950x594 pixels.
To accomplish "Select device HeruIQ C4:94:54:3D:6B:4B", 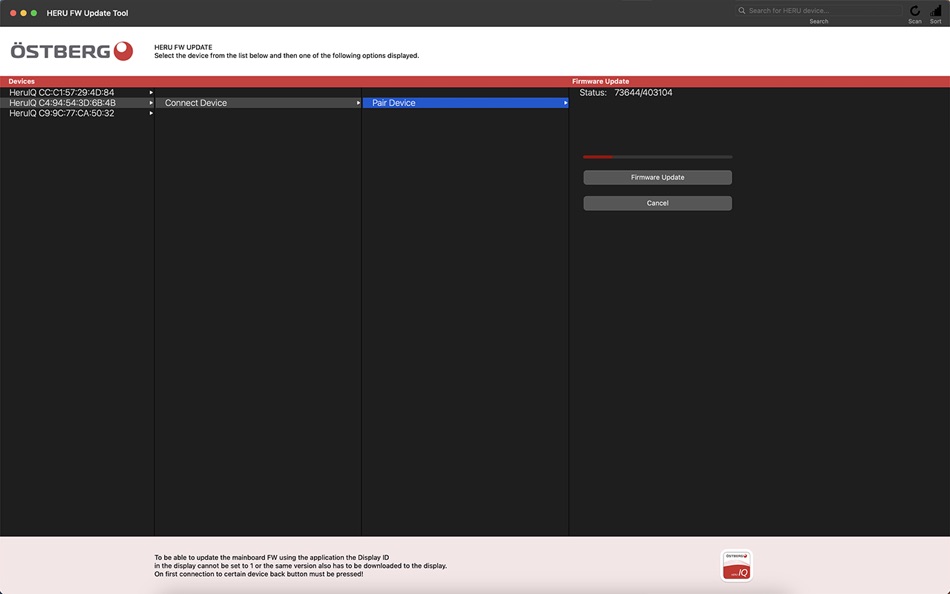I will (77, 103).
